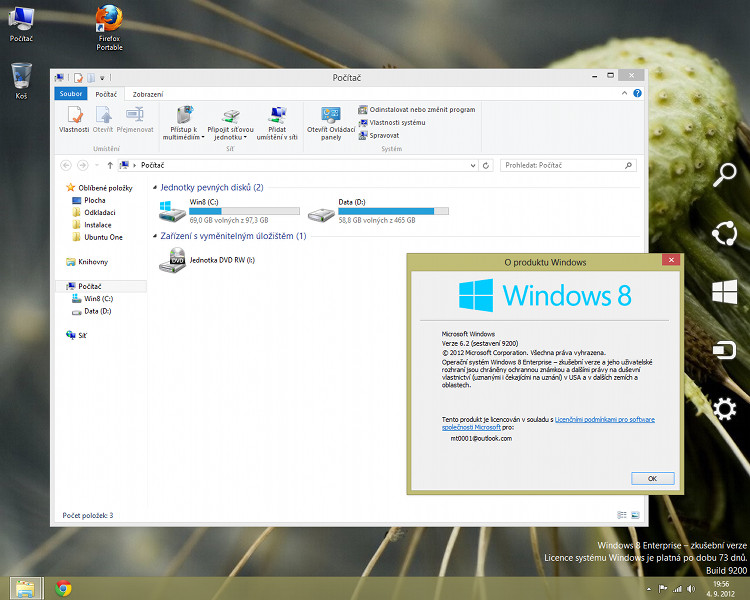Image resolution: width=750 pixels, height=600 pixels.
Task: Show hidden tray icons arrow
Action: click(x=649, y=589)
